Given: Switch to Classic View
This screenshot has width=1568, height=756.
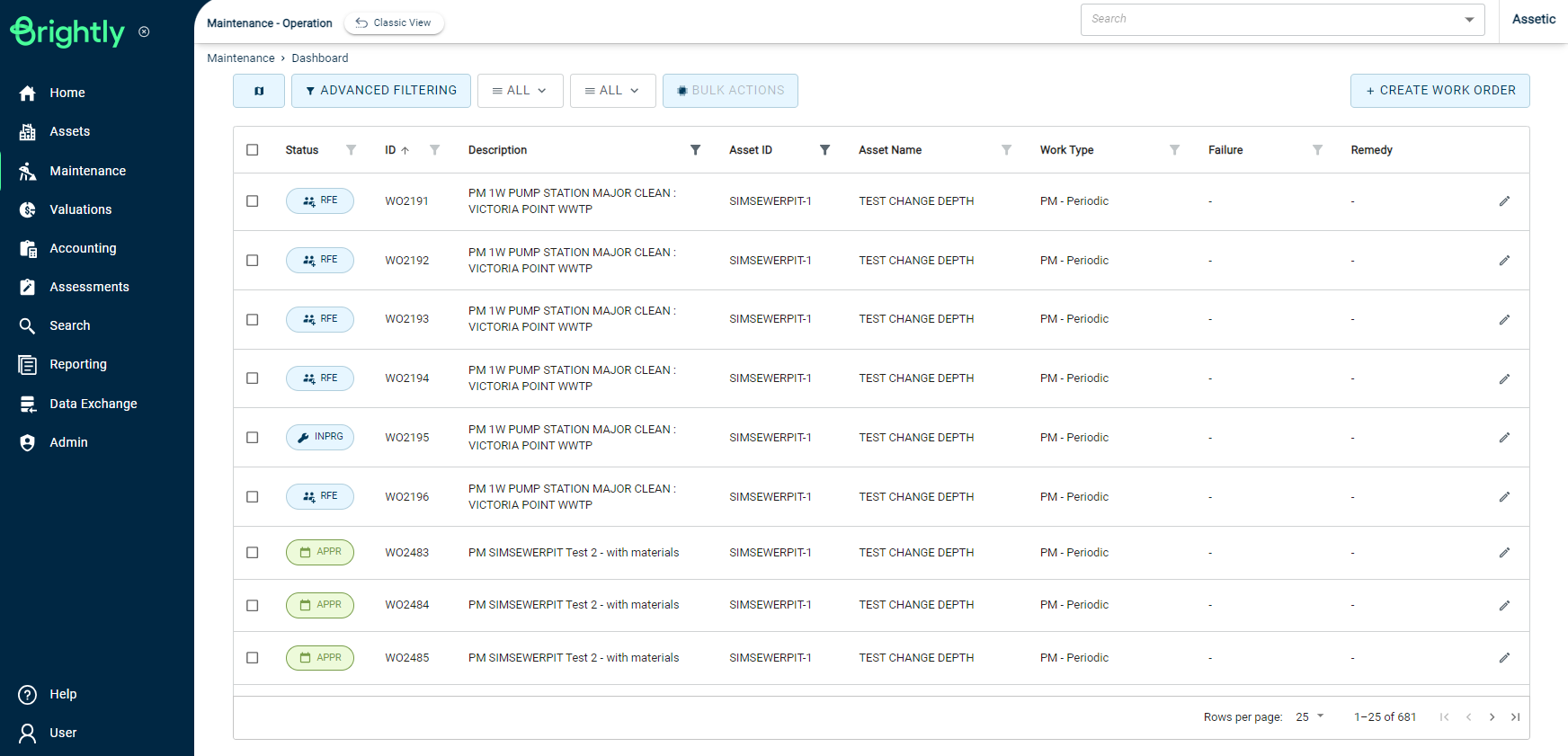Looking at the screenshot, I should (394, 23).
